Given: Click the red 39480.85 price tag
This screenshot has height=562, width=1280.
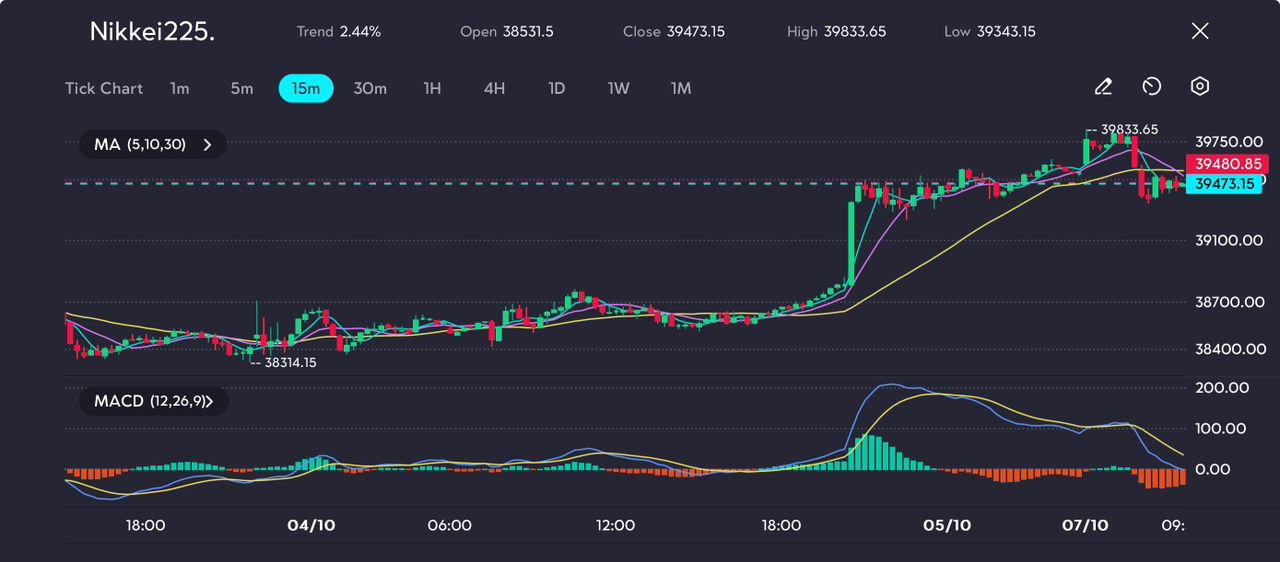Looking at the screenshot, I should pyautogui.click(x=1226, y=164).
